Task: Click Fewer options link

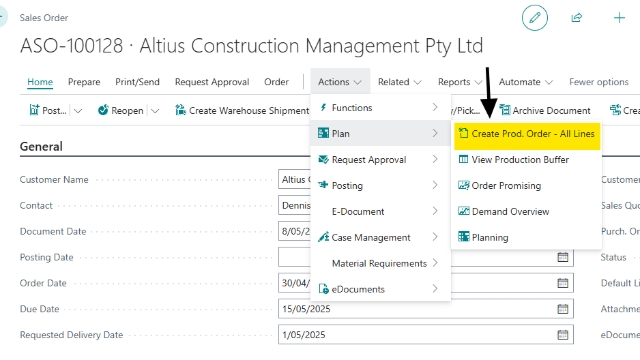Action: [599, 82]
